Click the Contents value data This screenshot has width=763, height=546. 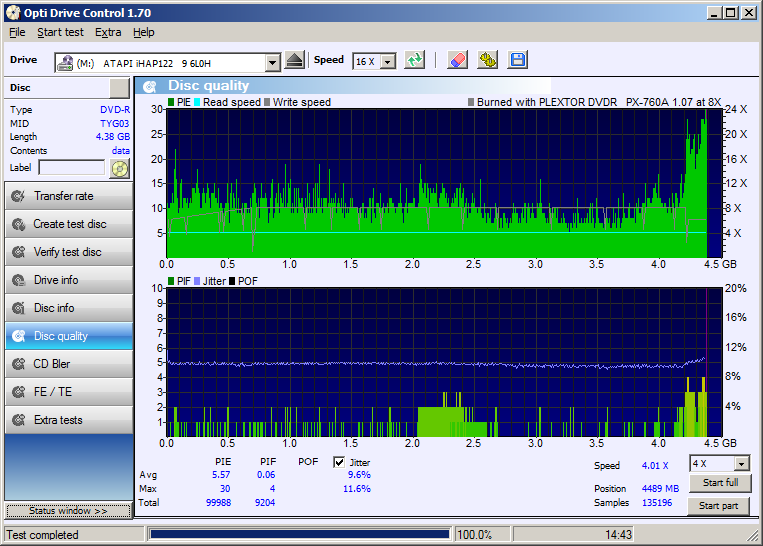pos(121,151)
